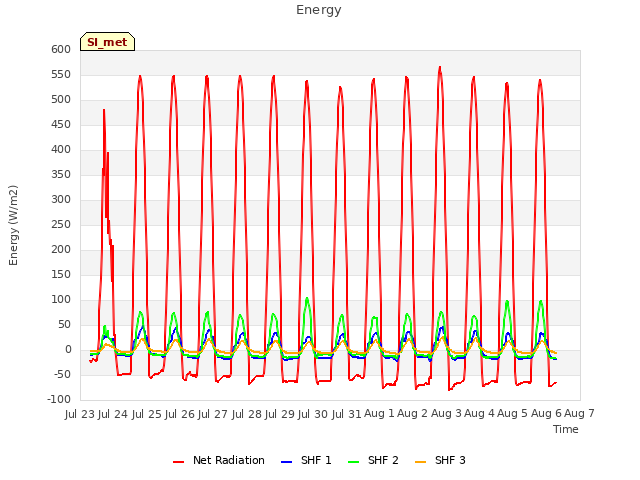The width and height of the screenshot is (640, 480).
Task: Click the orange SHF 3 legend swatch
Action: click(420, 462)
